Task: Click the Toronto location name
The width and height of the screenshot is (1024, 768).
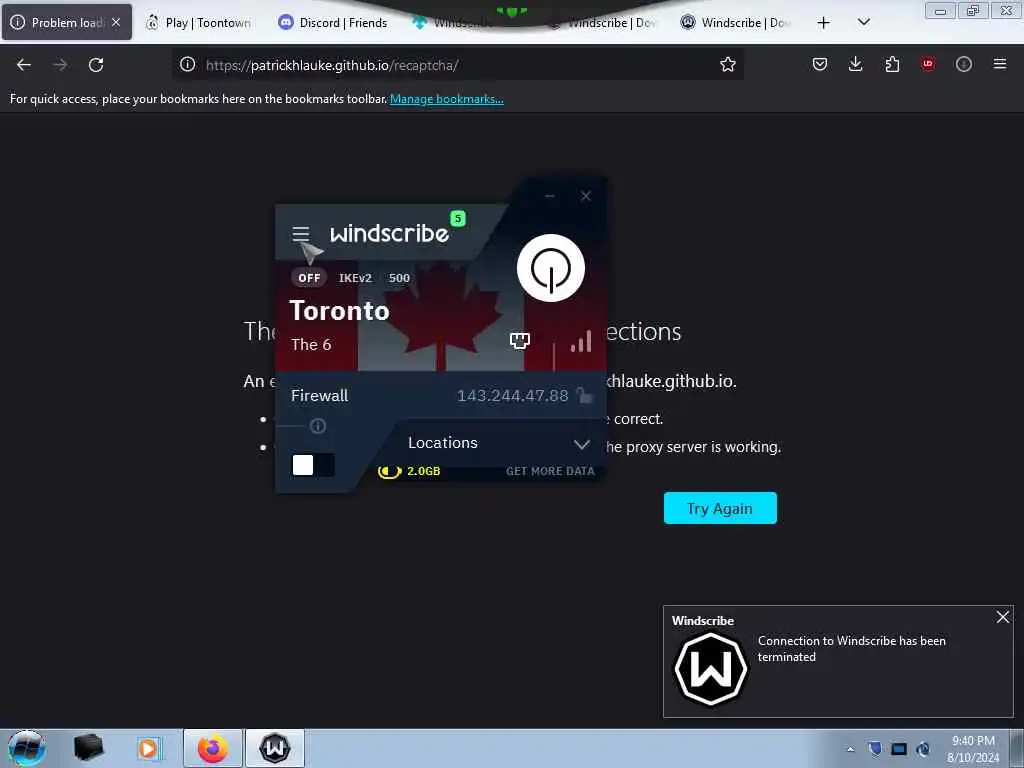Action: pyautogui.click(x=339, y=311)
